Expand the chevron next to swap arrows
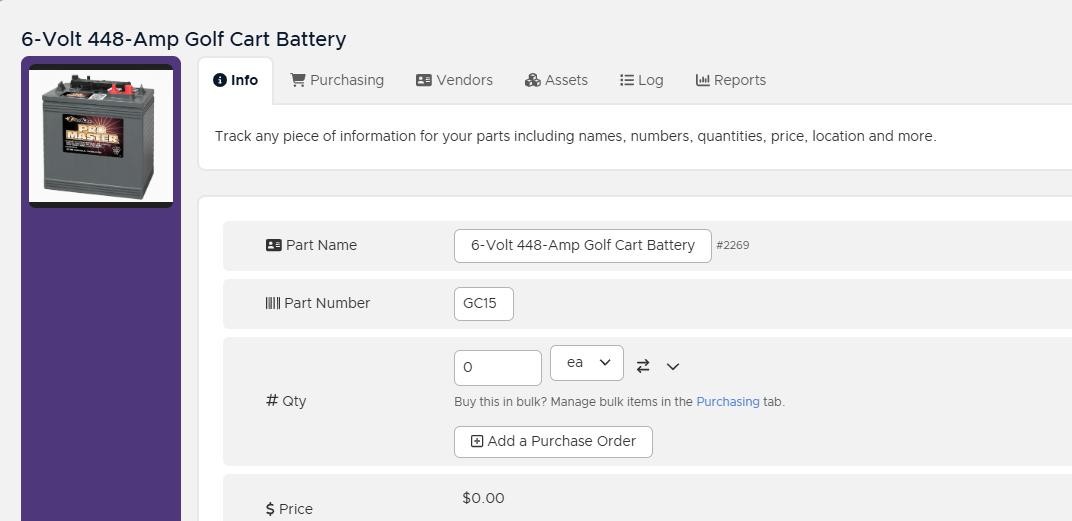Viewport: 1072px width, 521px height. 673,366
